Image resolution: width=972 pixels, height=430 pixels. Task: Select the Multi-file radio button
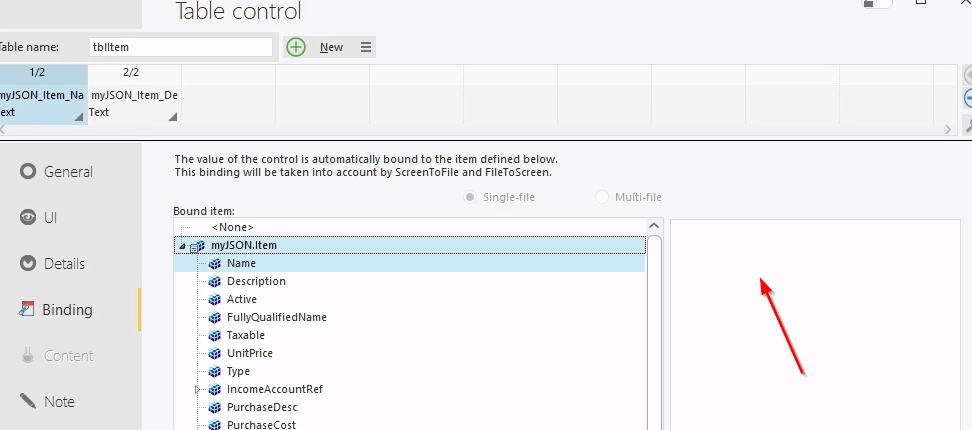[602, 197]
